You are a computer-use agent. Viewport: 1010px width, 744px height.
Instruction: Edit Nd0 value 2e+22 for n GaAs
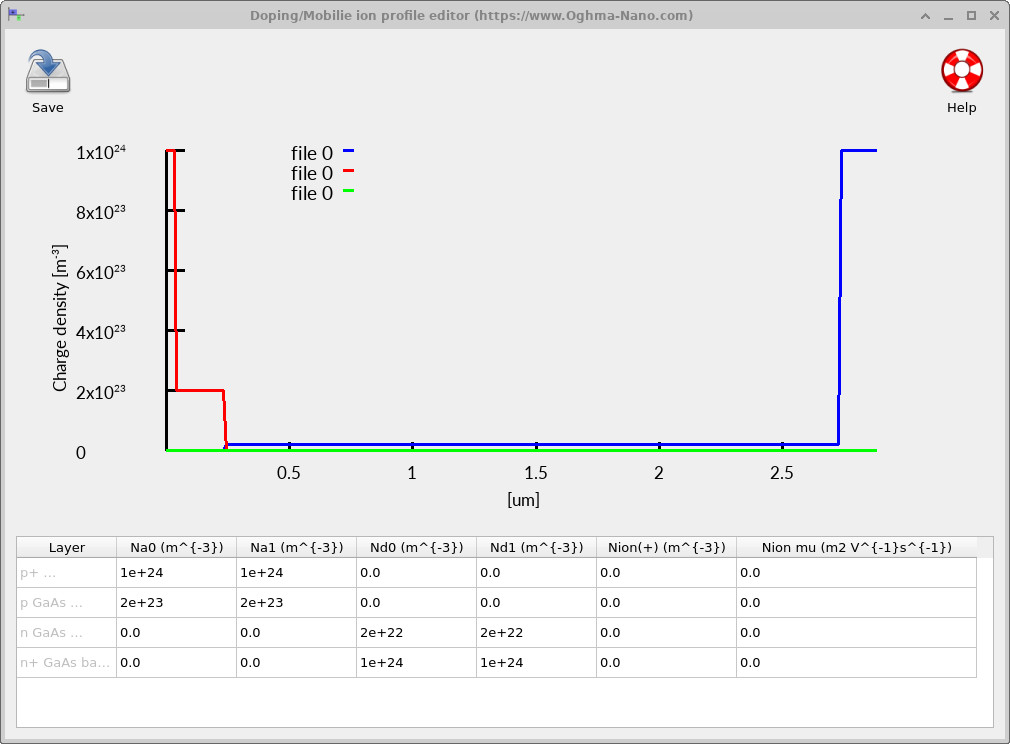tap(416, 633)
